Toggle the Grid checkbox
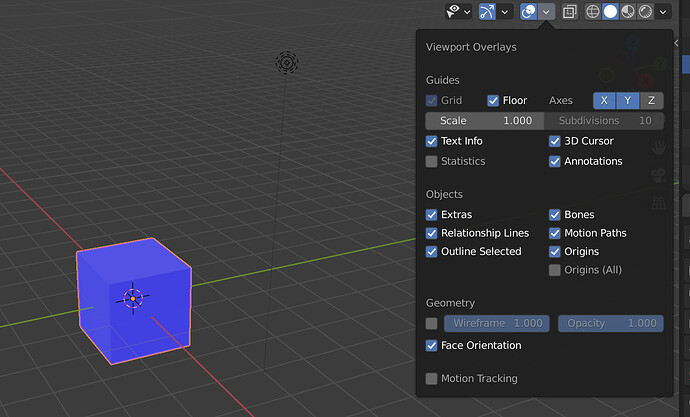The width and height of the screenshot is (690, 417). tap(431, 101)
